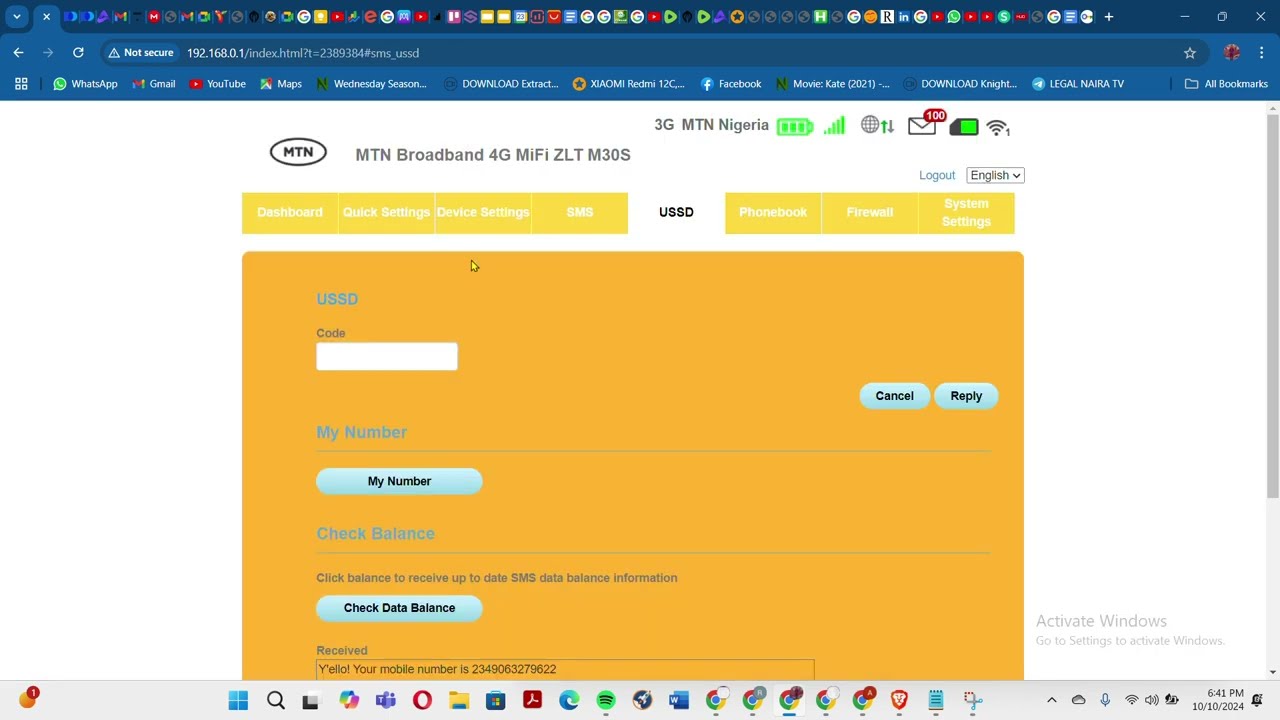
Task: Show hidden system tray icons
Action: pyautogui.click(x=1051, y=700)
